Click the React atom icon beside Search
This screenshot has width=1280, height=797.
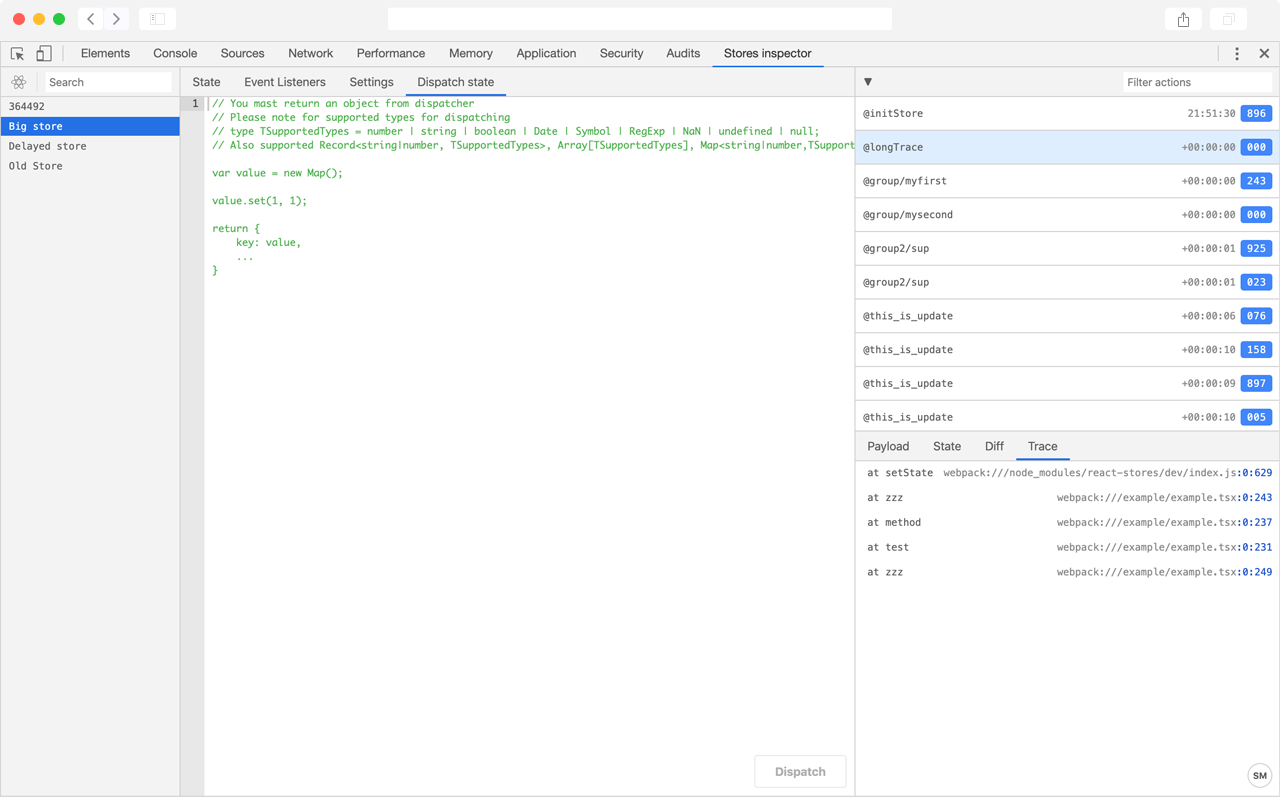point(19,82)
